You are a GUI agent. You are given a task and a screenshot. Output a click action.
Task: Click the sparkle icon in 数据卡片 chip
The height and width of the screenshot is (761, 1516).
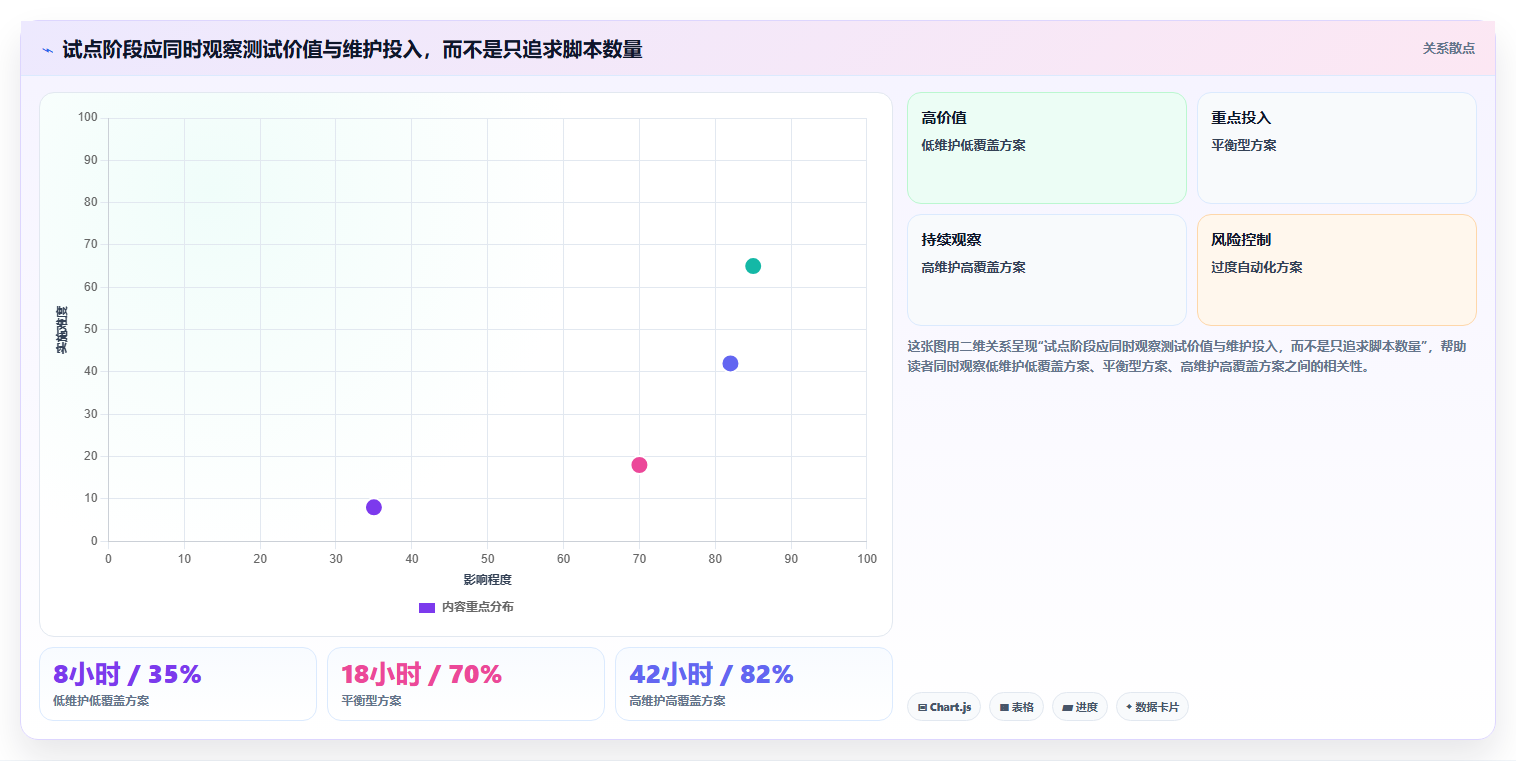tap(1129, 707)
